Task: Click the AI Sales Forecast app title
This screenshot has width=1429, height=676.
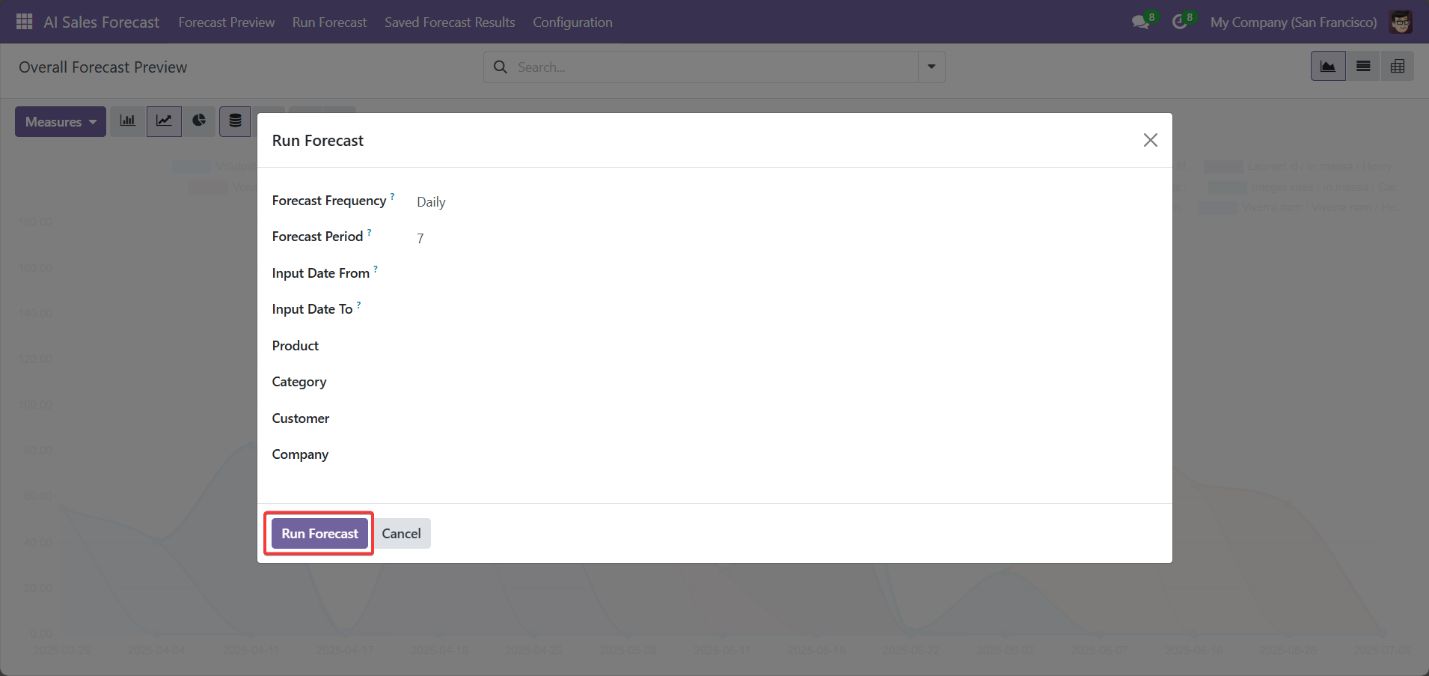Action: 101,22
